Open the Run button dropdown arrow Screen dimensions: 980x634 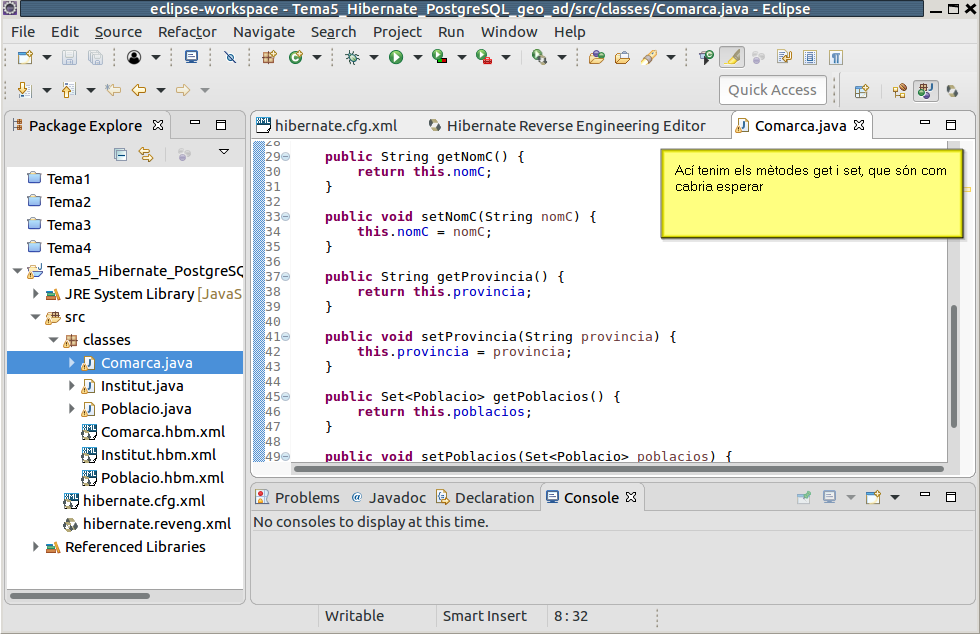pos(416,57)
